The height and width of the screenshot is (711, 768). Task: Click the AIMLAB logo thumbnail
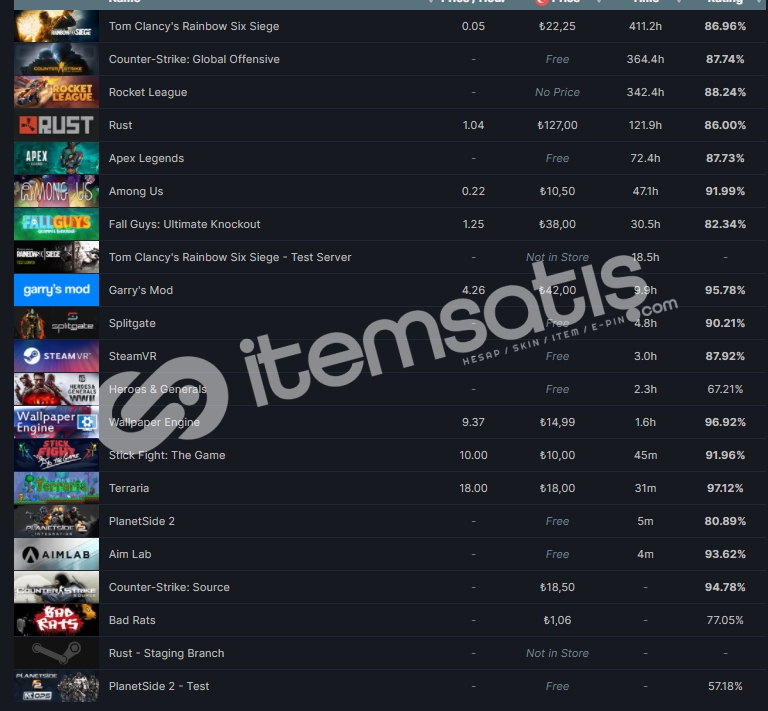[56, 554]
